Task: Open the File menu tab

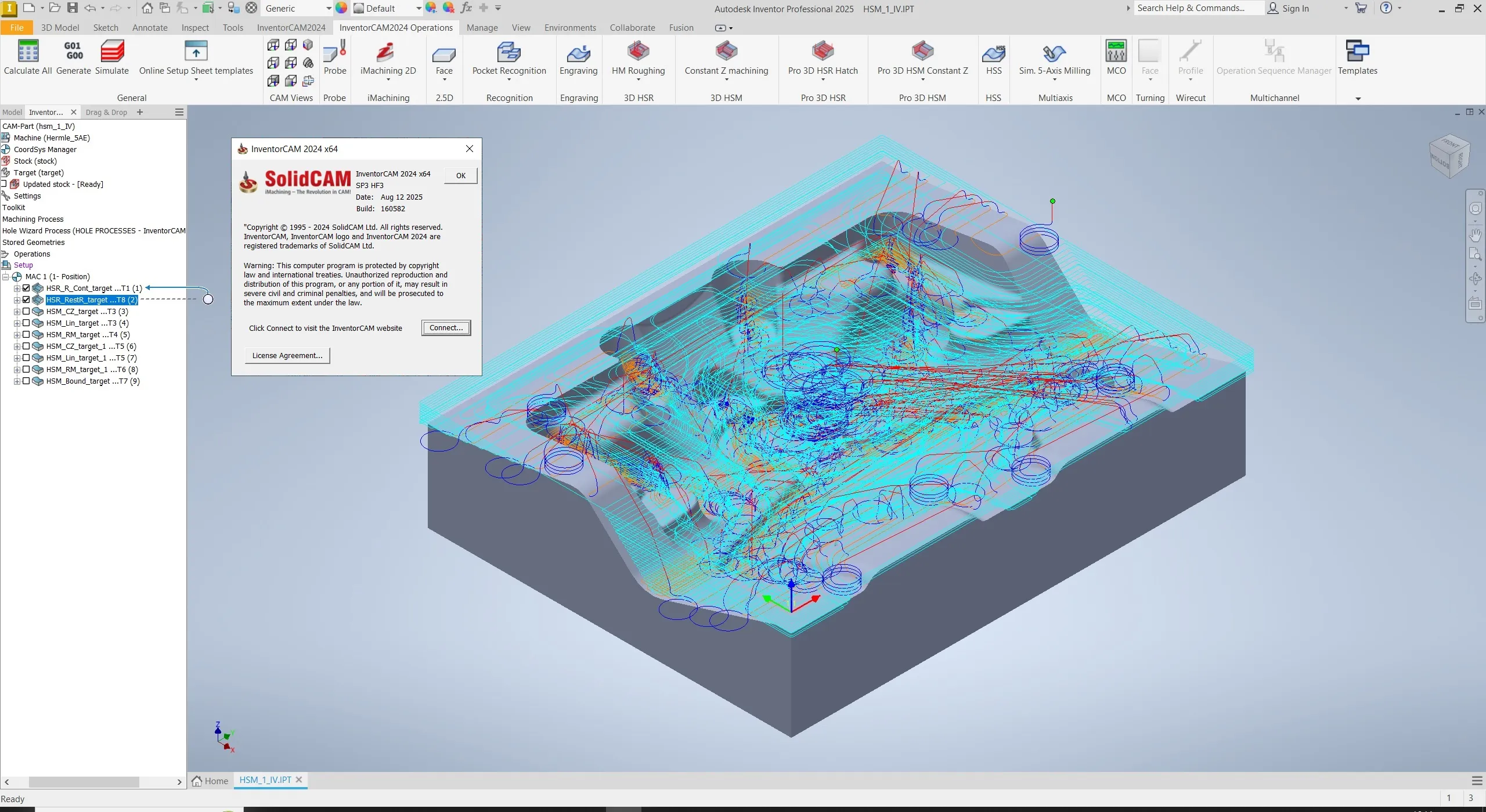Action: pos(17,27)
